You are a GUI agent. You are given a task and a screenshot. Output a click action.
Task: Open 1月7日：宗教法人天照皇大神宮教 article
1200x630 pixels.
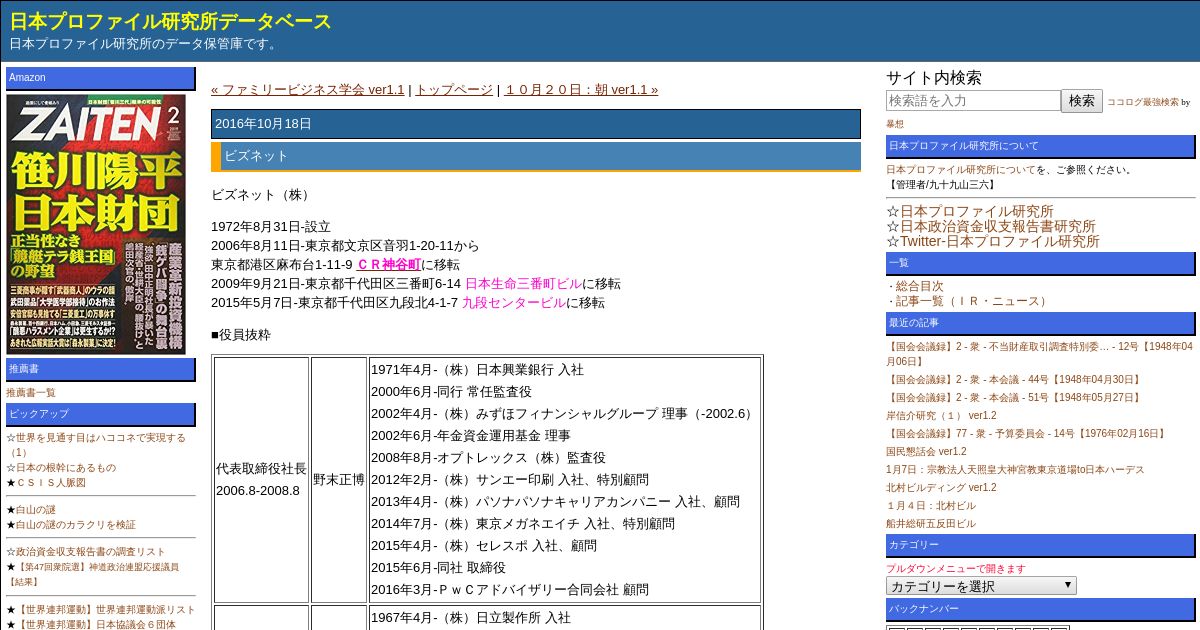click(x=1015, y=470)
